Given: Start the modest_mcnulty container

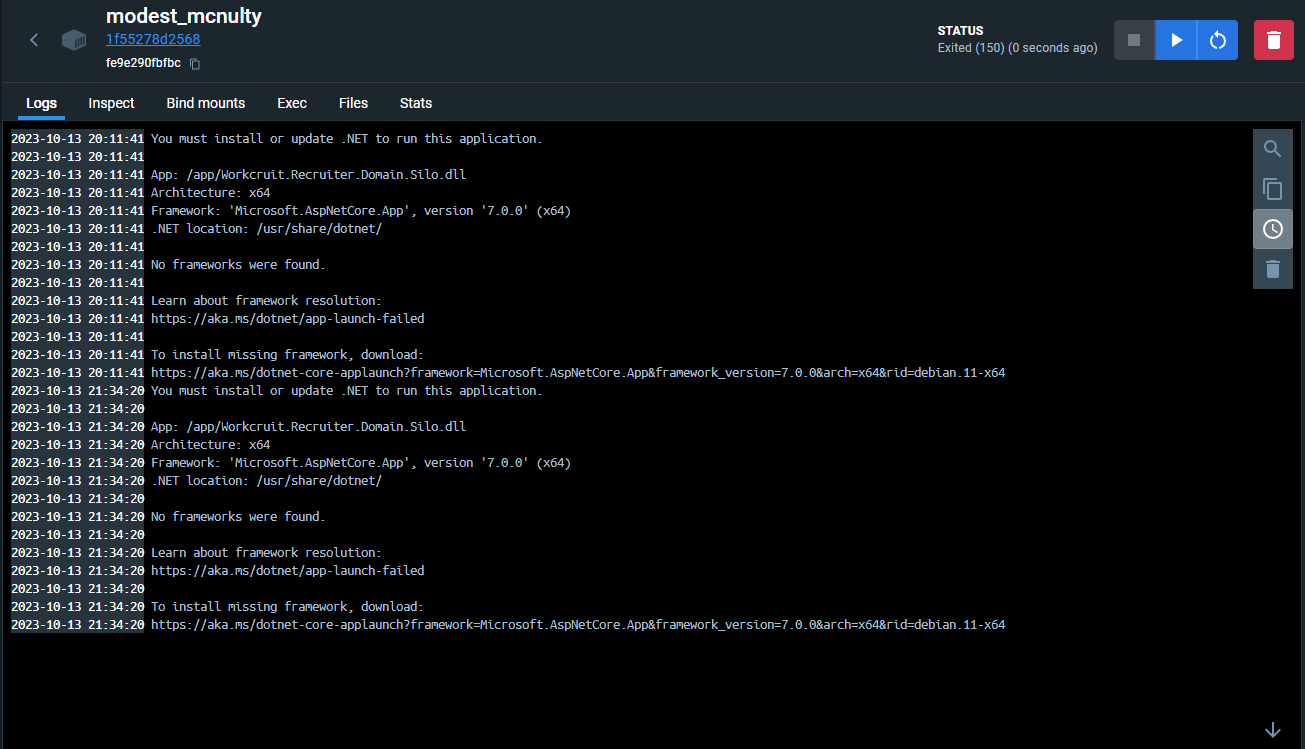Looking at the screenshot, I should point(1176,40).
